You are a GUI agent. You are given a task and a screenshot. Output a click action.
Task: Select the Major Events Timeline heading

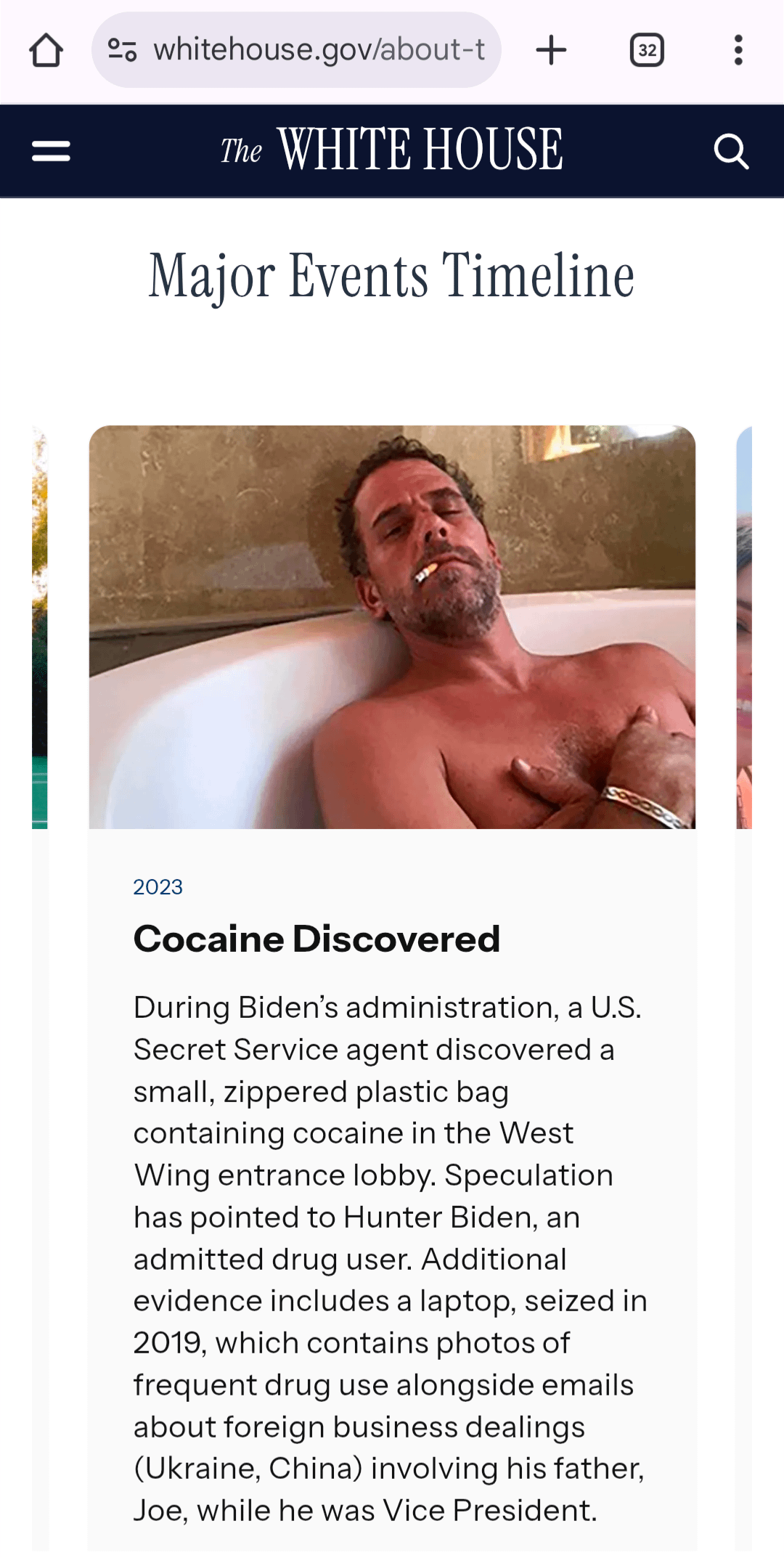coord(391,276)
